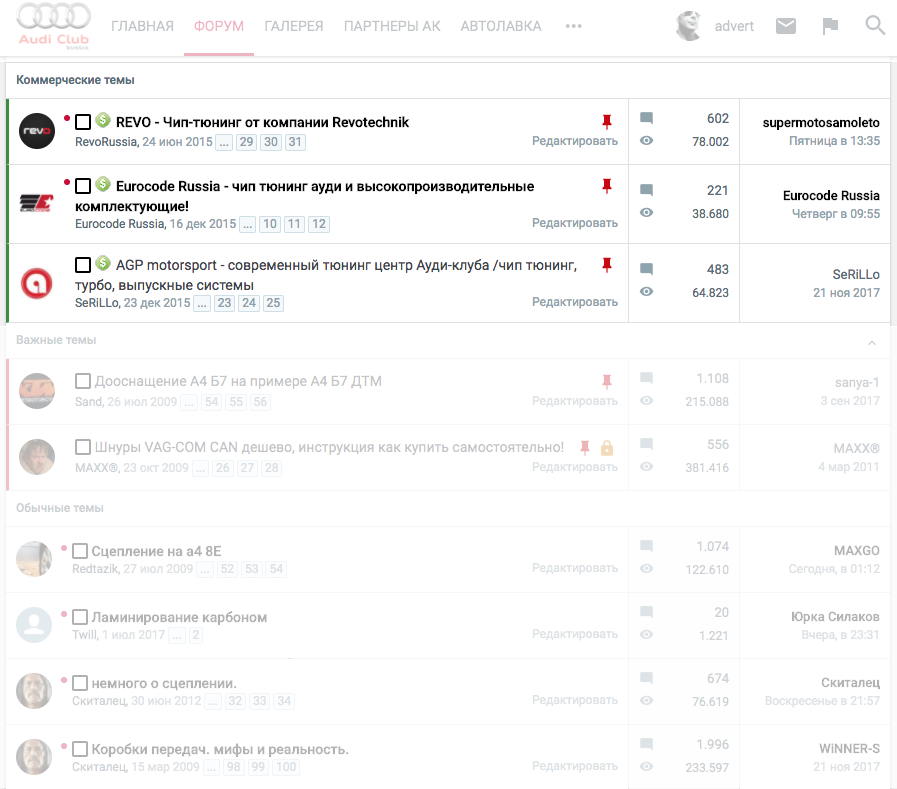
Task: Go to page 100 of Коробки передач thread
Action: 286,767
